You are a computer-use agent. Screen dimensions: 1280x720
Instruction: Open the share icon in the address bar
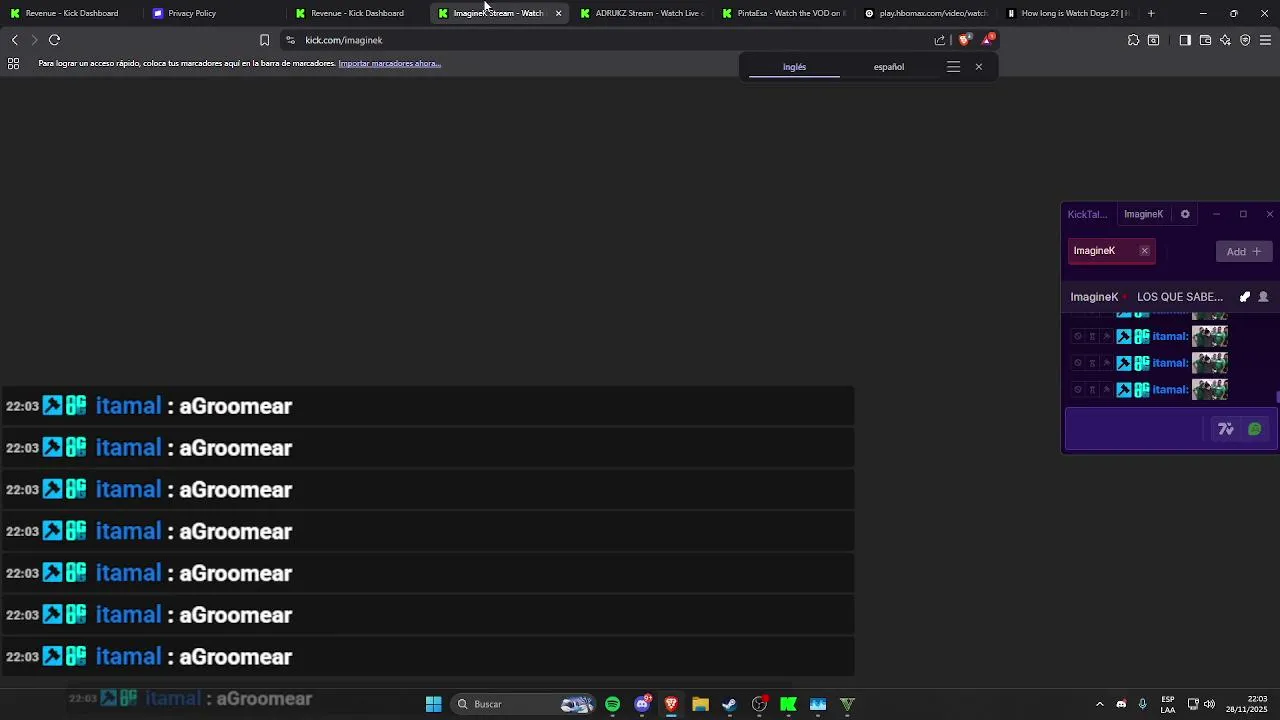(x=940, y=40)
